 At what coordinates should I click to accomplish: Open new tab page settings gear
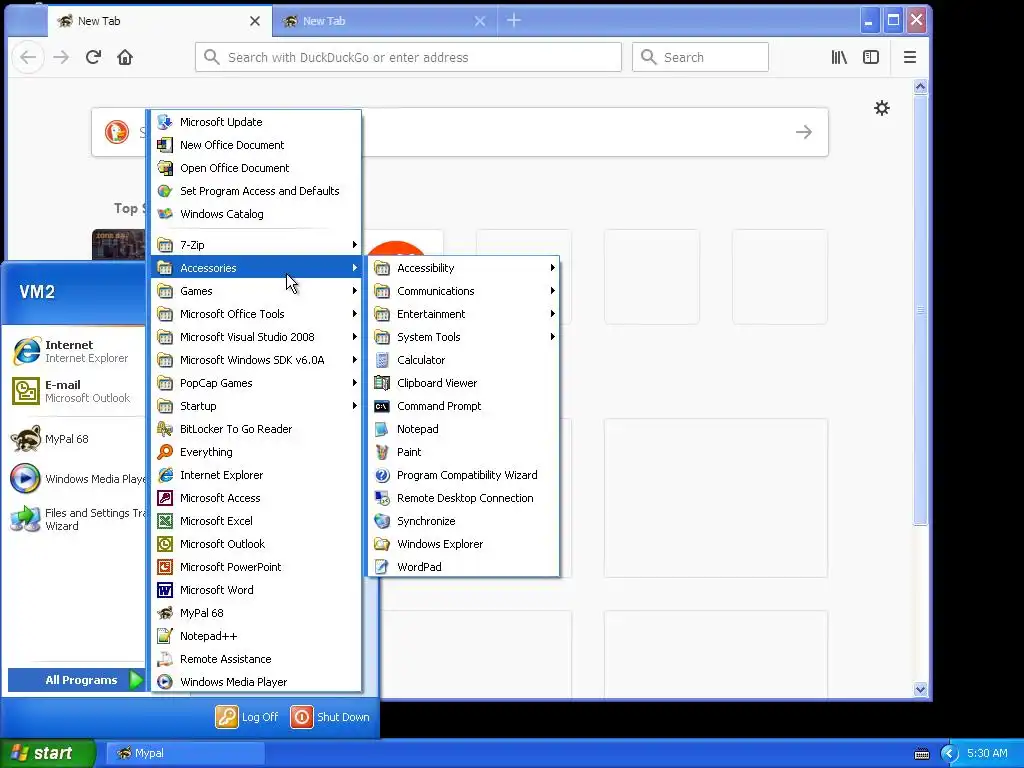tap(882, 108)
